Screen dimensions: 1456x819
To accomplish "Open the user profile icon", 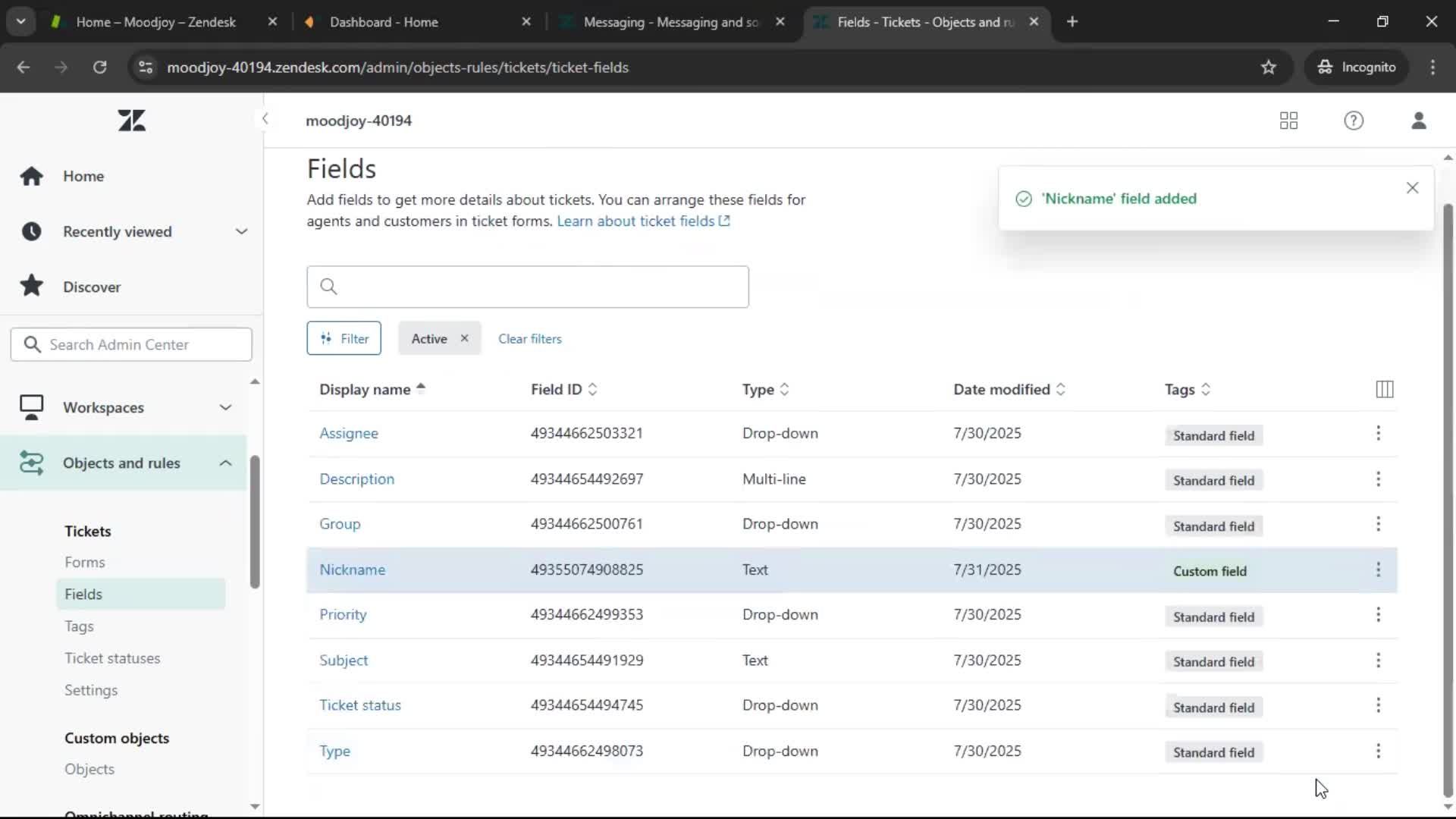I will (1419, 121).
